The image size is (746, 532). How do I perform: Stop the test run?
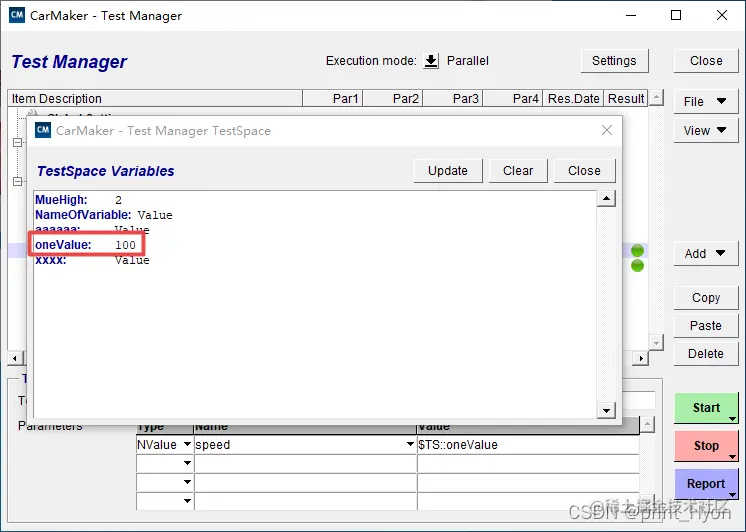click(706, 446)
